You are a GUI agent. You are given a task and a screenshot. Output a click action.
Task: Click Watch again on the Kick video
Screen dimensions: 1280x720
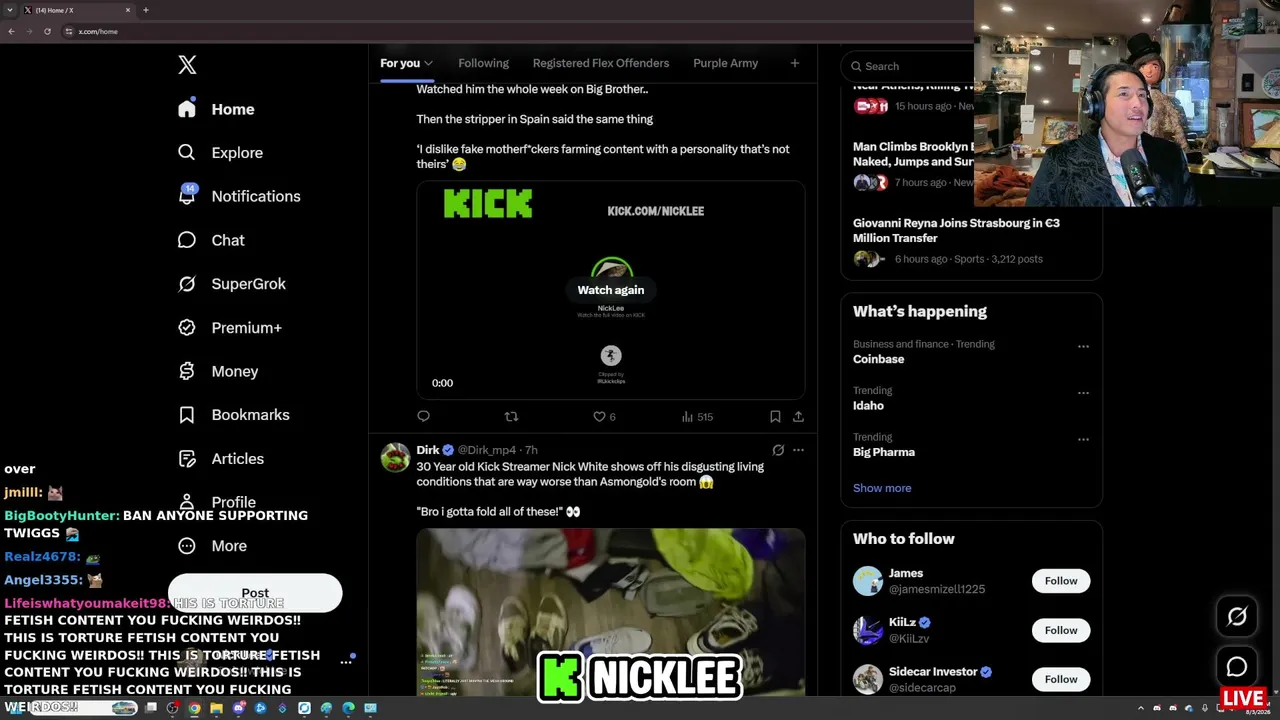click(x=611, y=290)
